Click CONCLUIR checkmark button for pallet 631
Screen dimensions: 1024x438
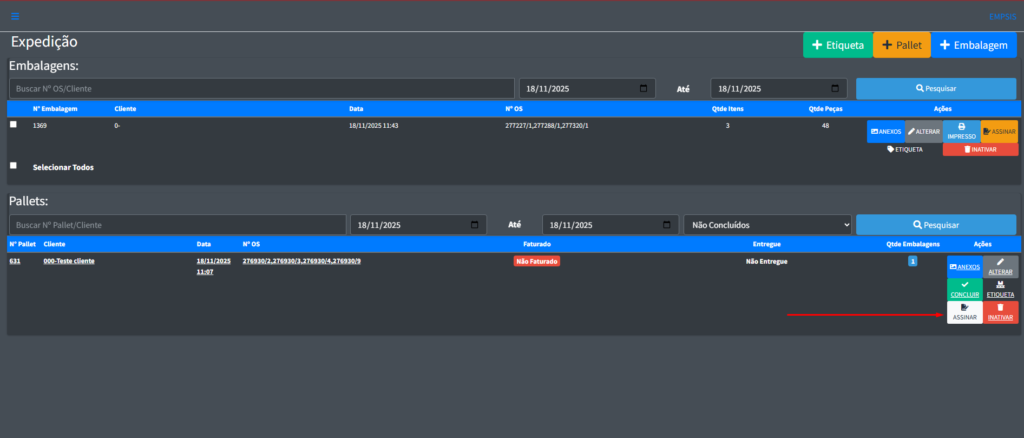click(964, 290)
